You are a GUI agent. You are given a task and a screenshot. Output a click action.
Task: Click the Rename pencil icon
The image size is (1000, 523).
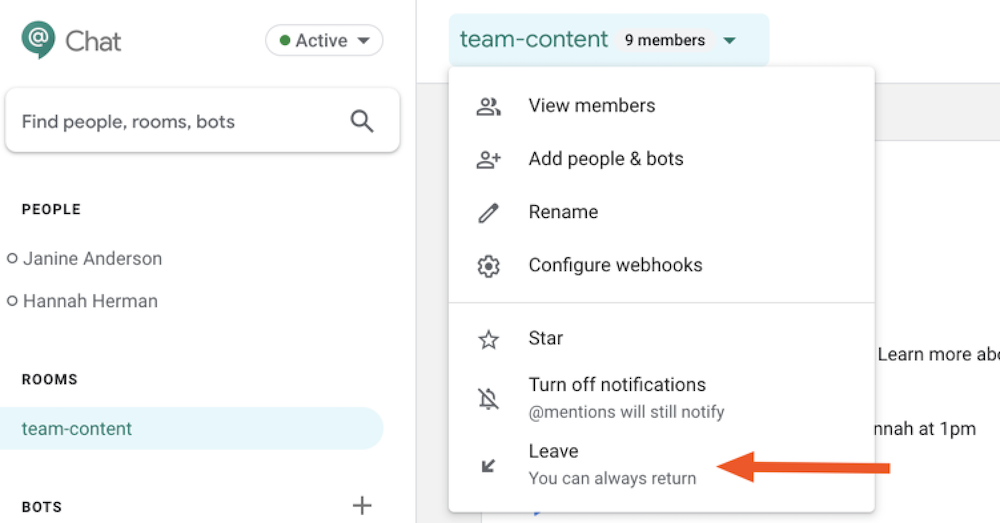pyautogui.click(x=489, y=212)
